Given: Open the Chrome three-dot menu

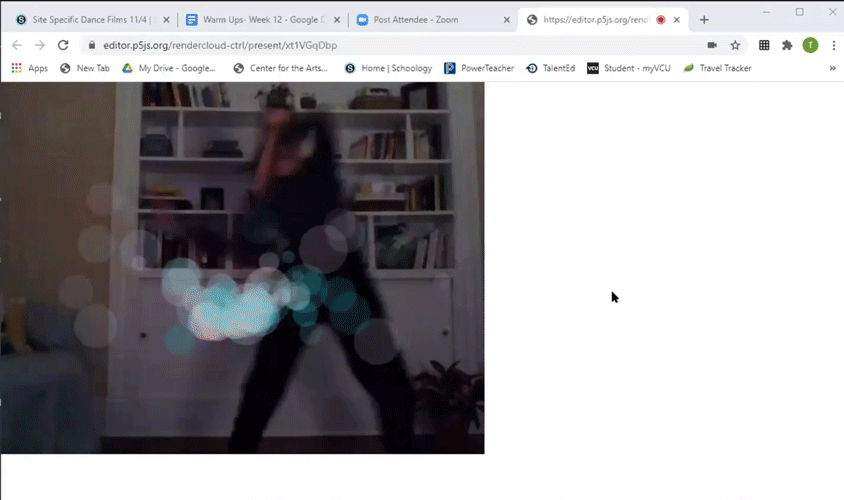Looking at the screenshot, I should [833, 45].
